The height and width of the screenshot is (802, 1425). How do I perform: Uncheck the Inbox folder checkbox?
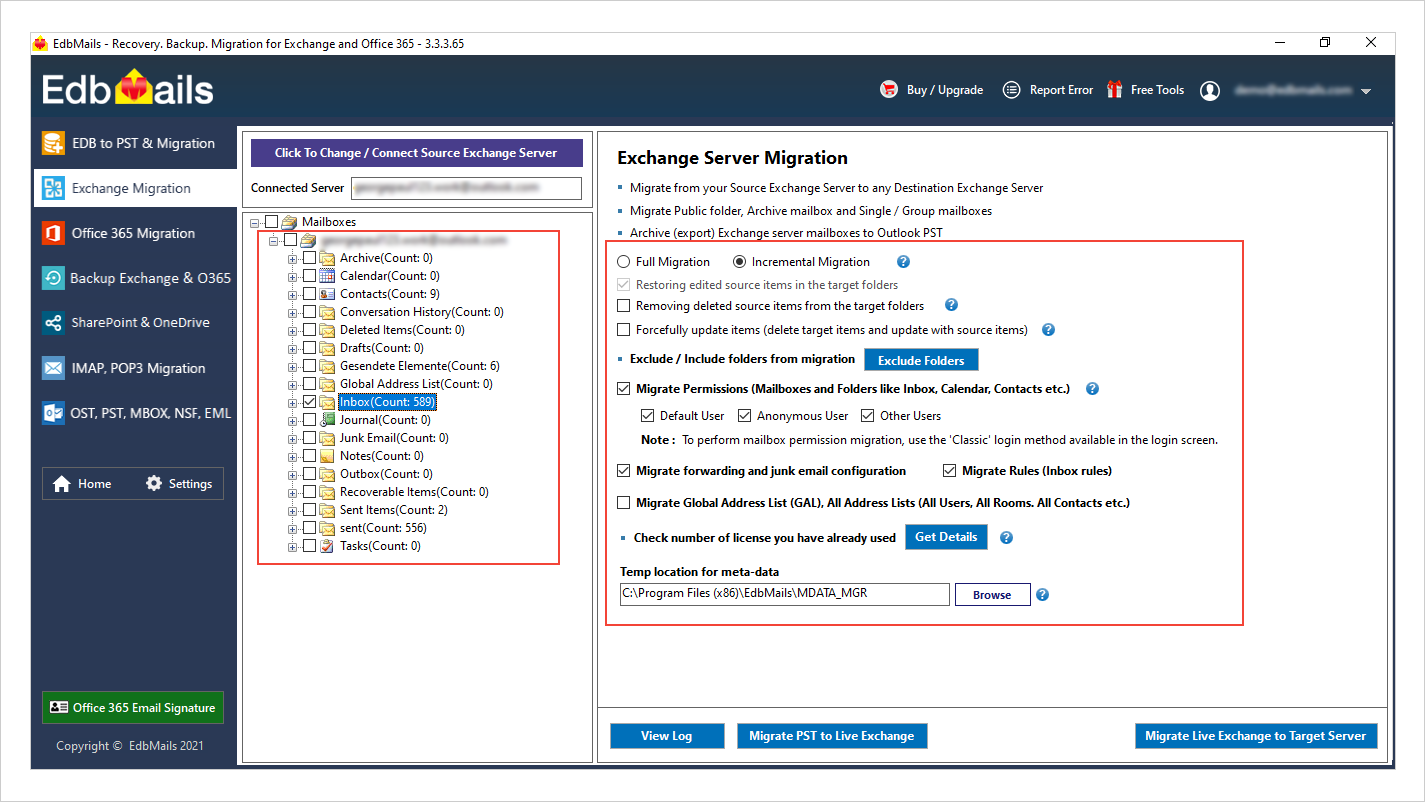309,402
